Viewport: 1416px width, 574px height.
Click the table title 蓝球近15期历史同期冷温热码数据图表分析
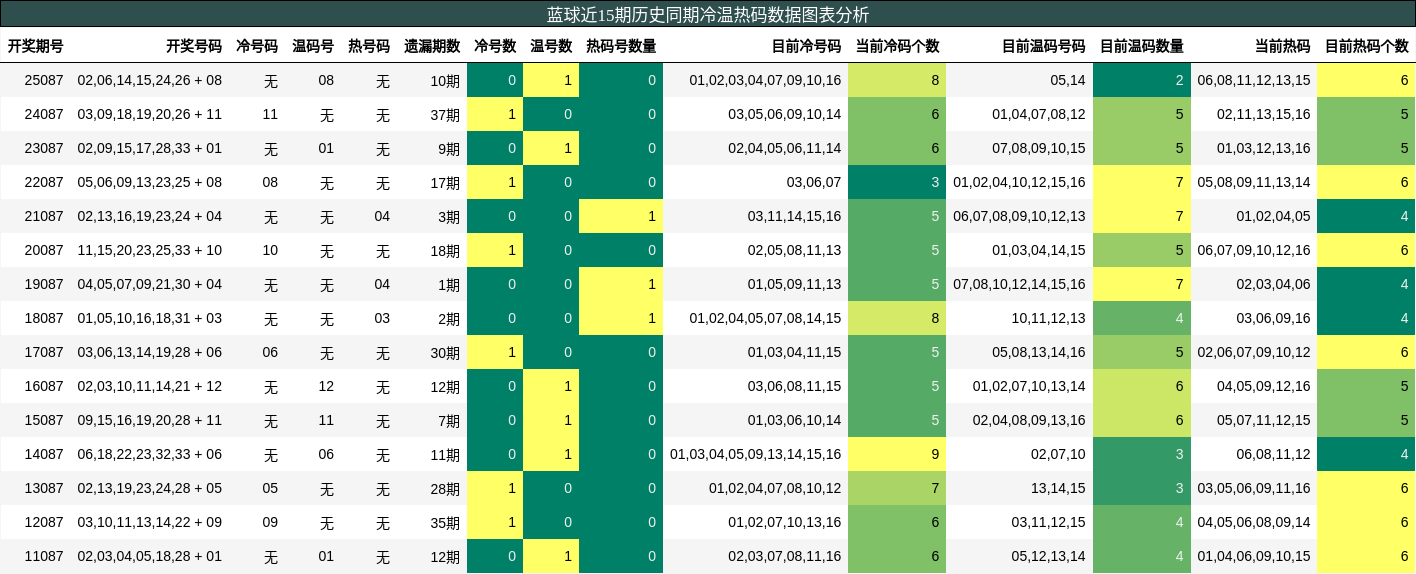tap(708, 14)
